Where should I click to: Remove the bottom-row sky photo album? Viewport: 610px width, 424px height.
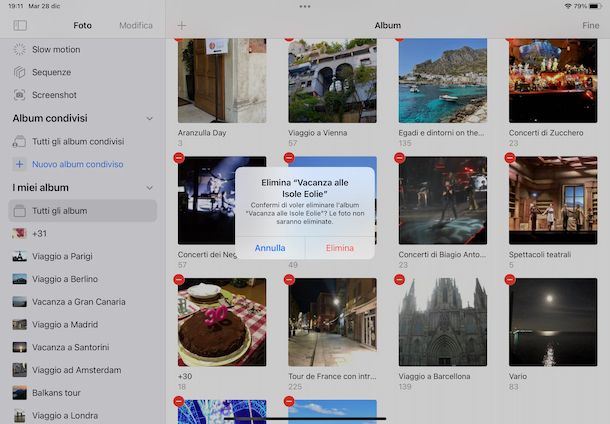tap(289, 401)
